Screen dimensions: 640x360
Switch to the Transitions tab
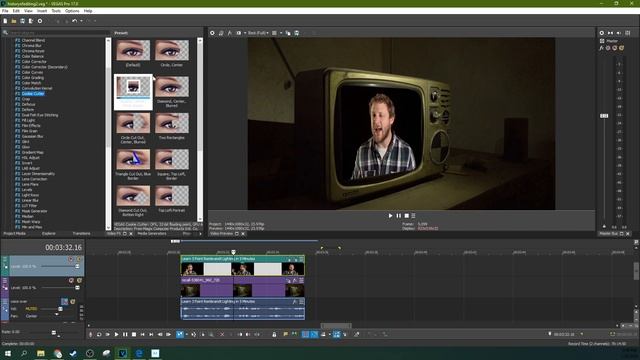(x=81, y=233)
